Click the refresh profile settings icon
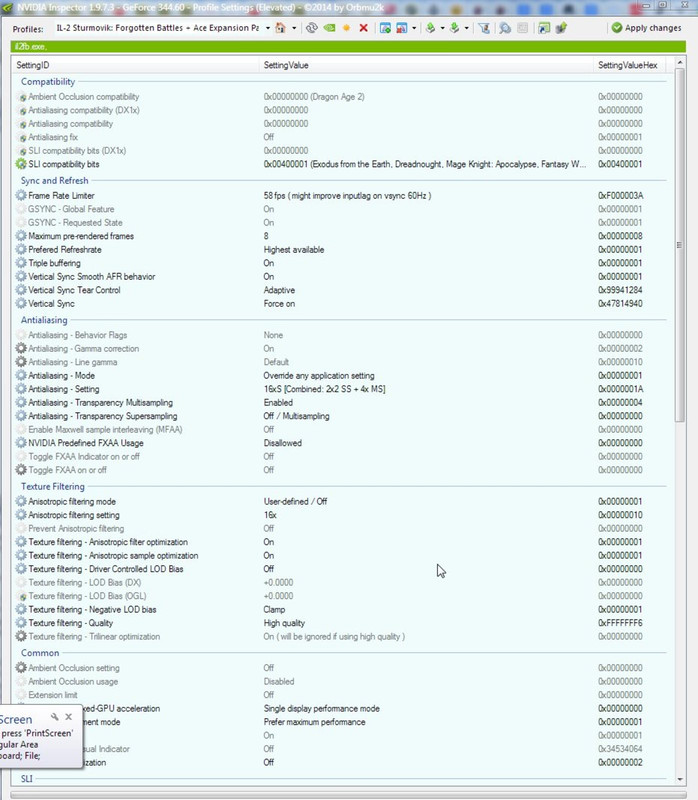Viewport: 698px width, 800px height. point(311,28)
